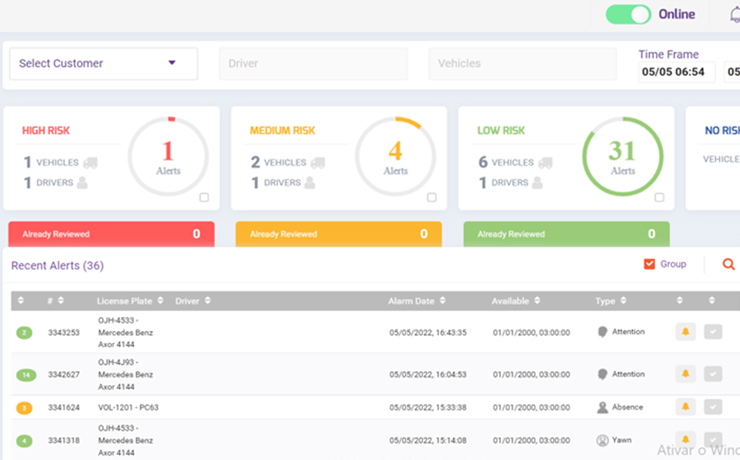Click the checkmark icon for alert 3341624
740x460 pixels.
[x=712, y=407]
